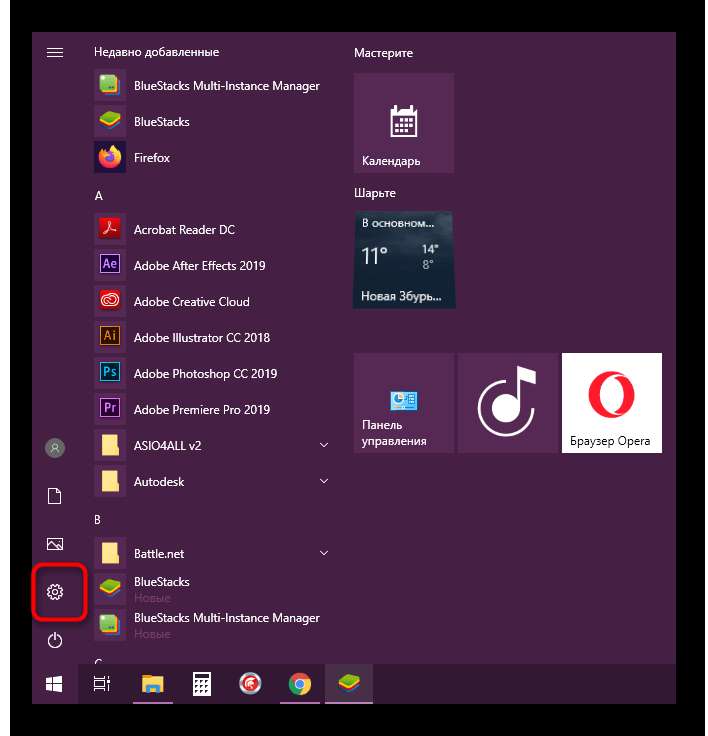Viewport: 708px width, 736px height.
Task: Open Documents from the Start sidebar
Action: (55, 496)
